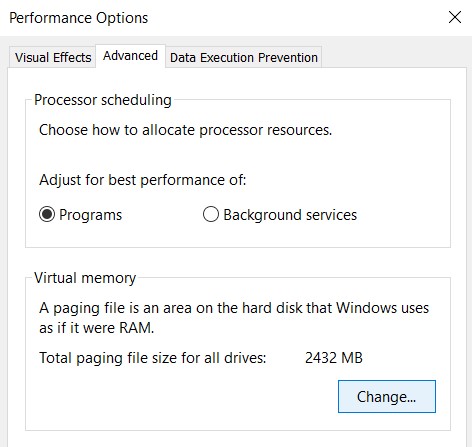Select the Advanced tab

[130, 56]
